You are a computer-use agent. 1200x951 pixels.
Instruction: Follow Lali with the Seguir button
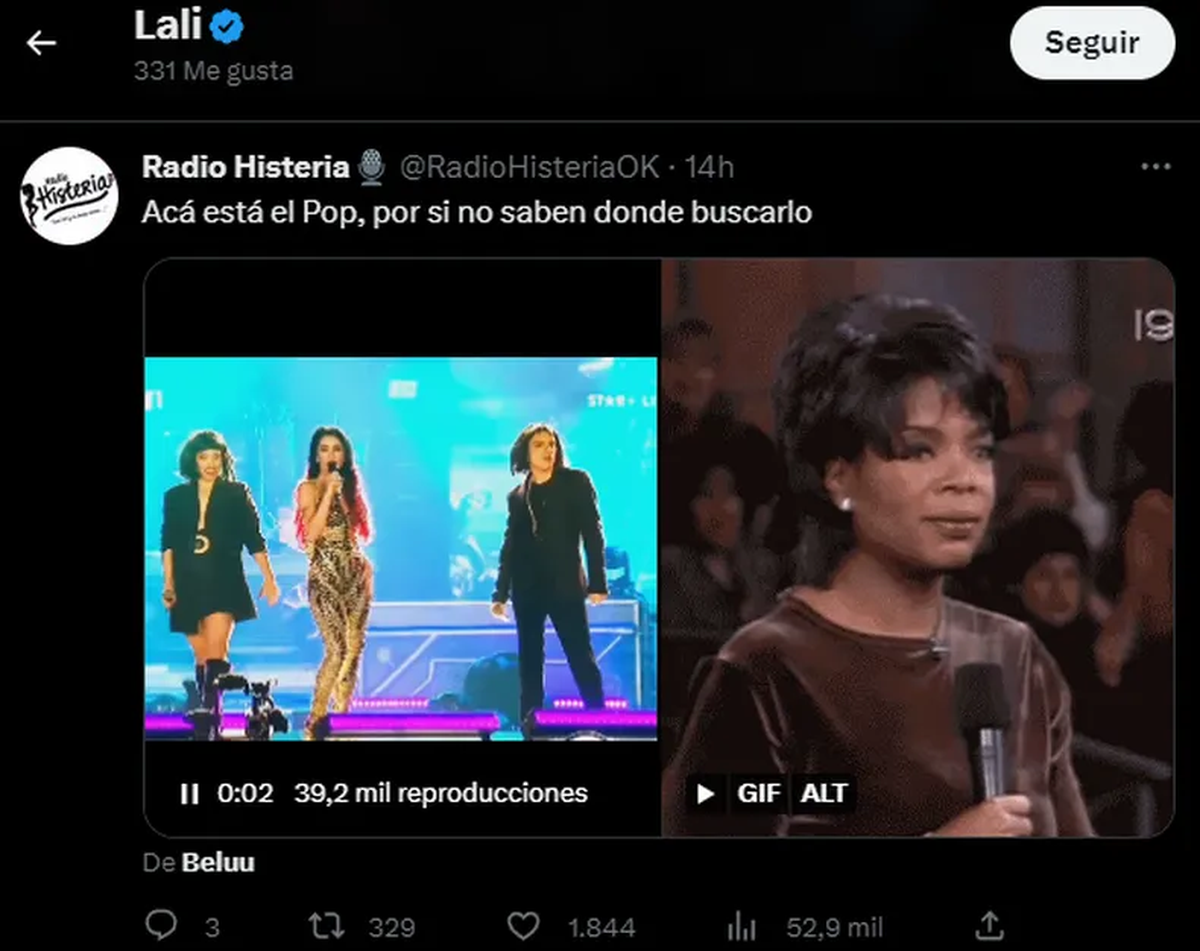click(1092, 43)
